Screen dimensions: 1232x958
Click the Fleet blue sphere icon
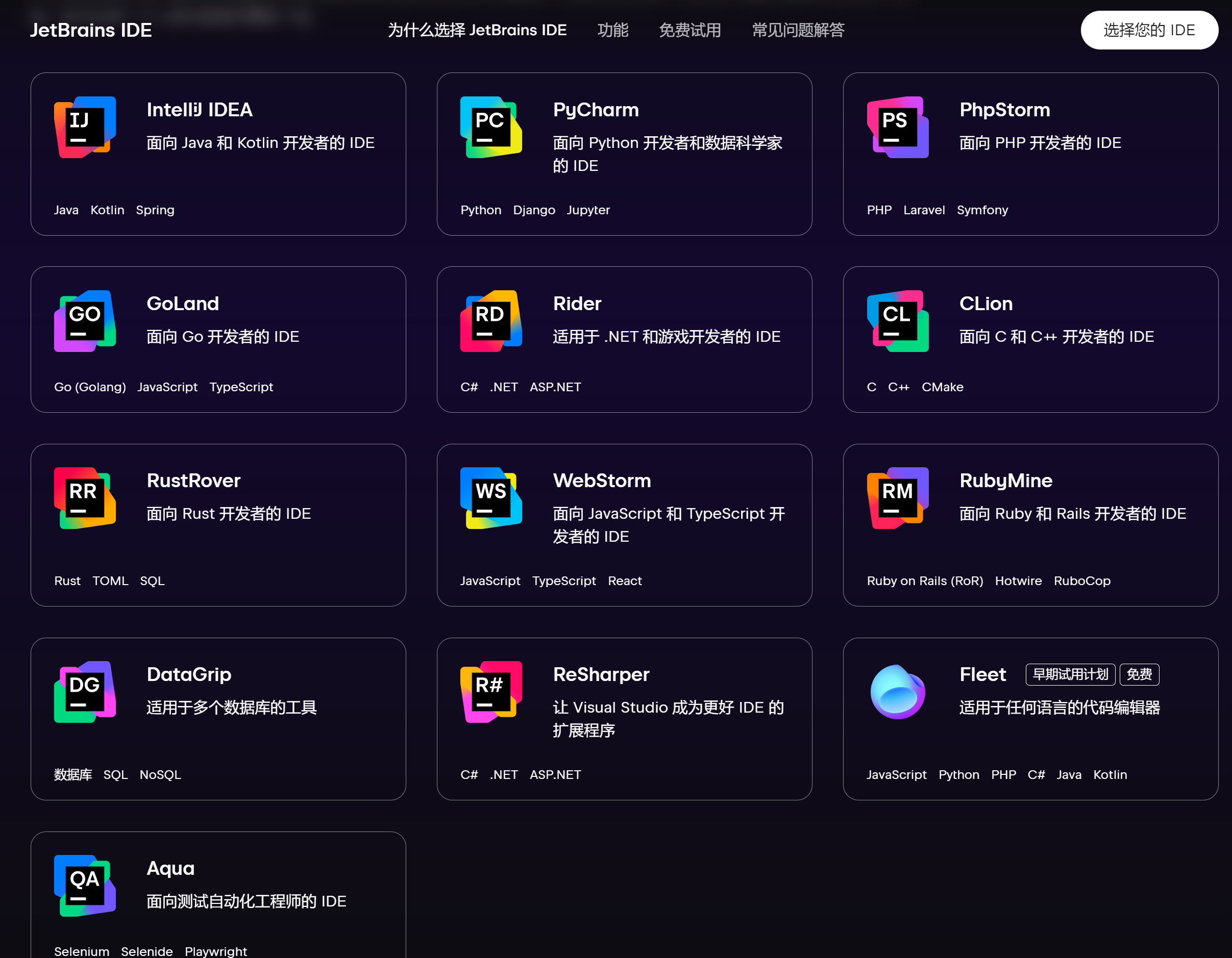pos(897,692)
